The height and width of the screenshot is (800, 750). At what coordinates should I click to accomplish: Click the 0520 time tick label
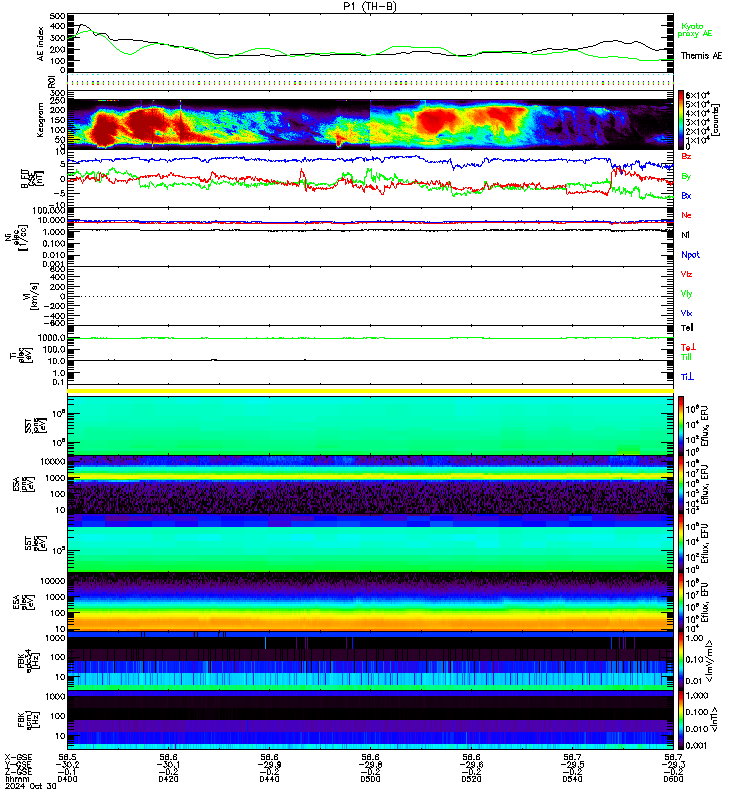pos(471,779)
